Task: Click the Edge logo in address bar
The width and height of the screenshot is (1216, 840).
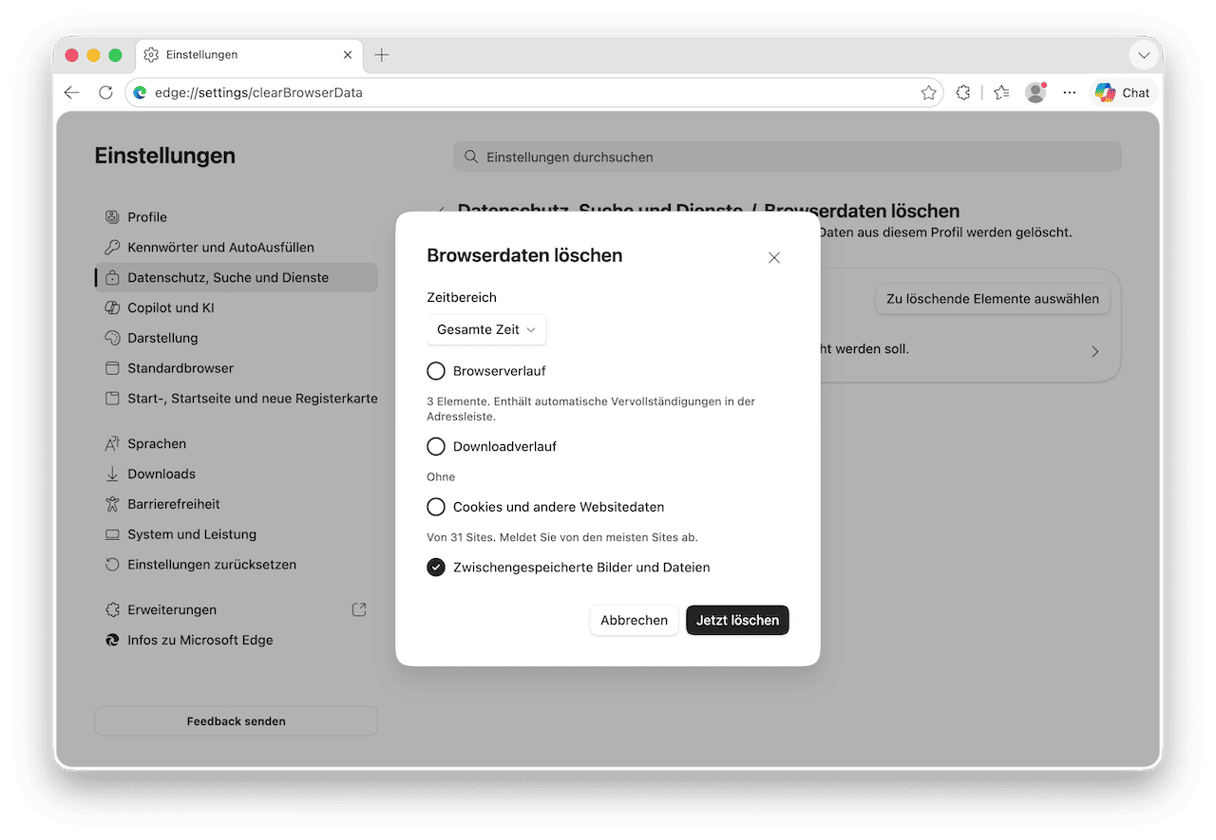Action: (140, 92)
